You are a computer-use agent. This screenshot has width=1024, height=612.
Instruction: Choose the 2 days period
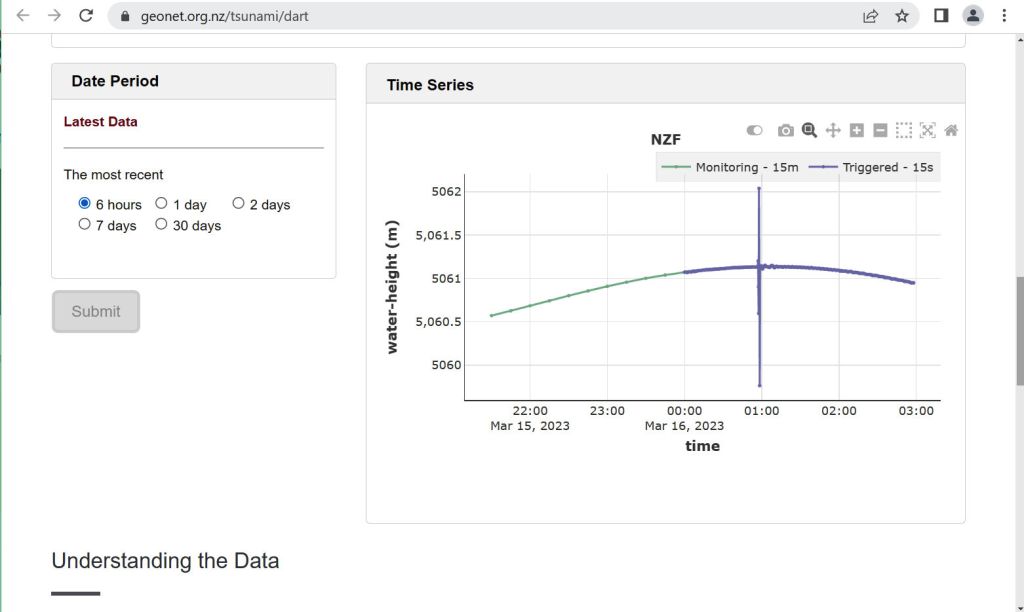[238, 204]
